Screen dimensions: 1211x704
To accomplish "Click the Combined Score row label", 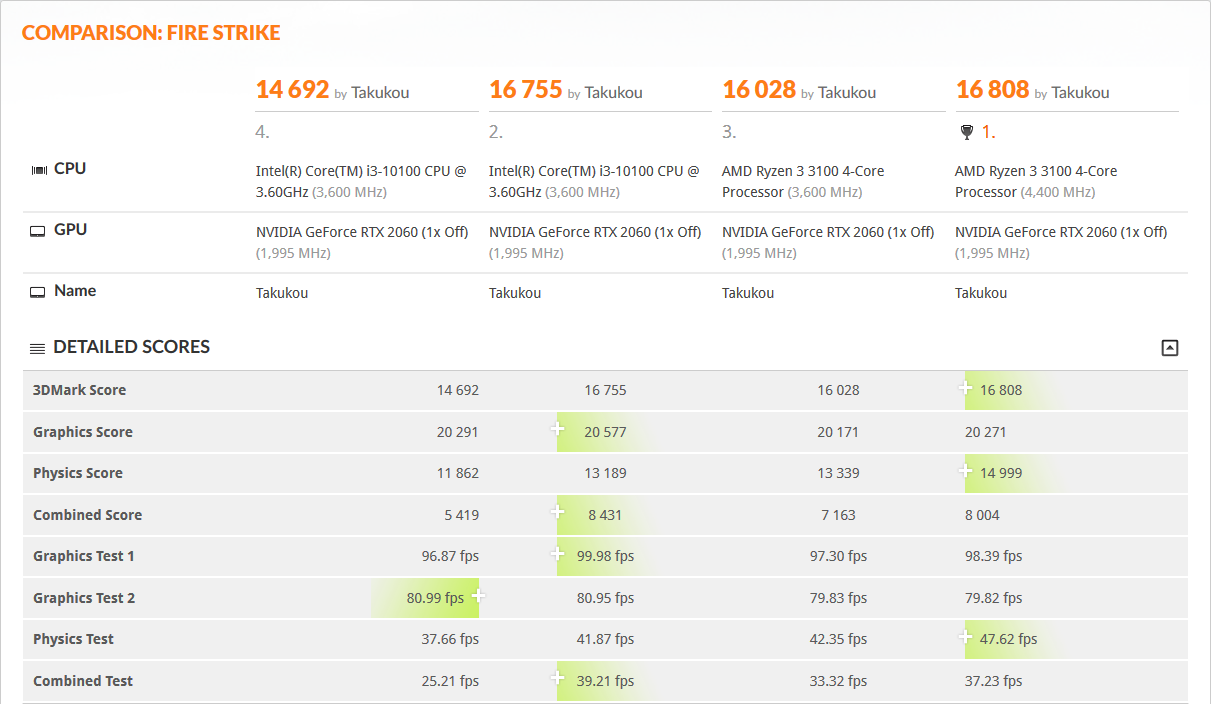I will click(87, 515).
